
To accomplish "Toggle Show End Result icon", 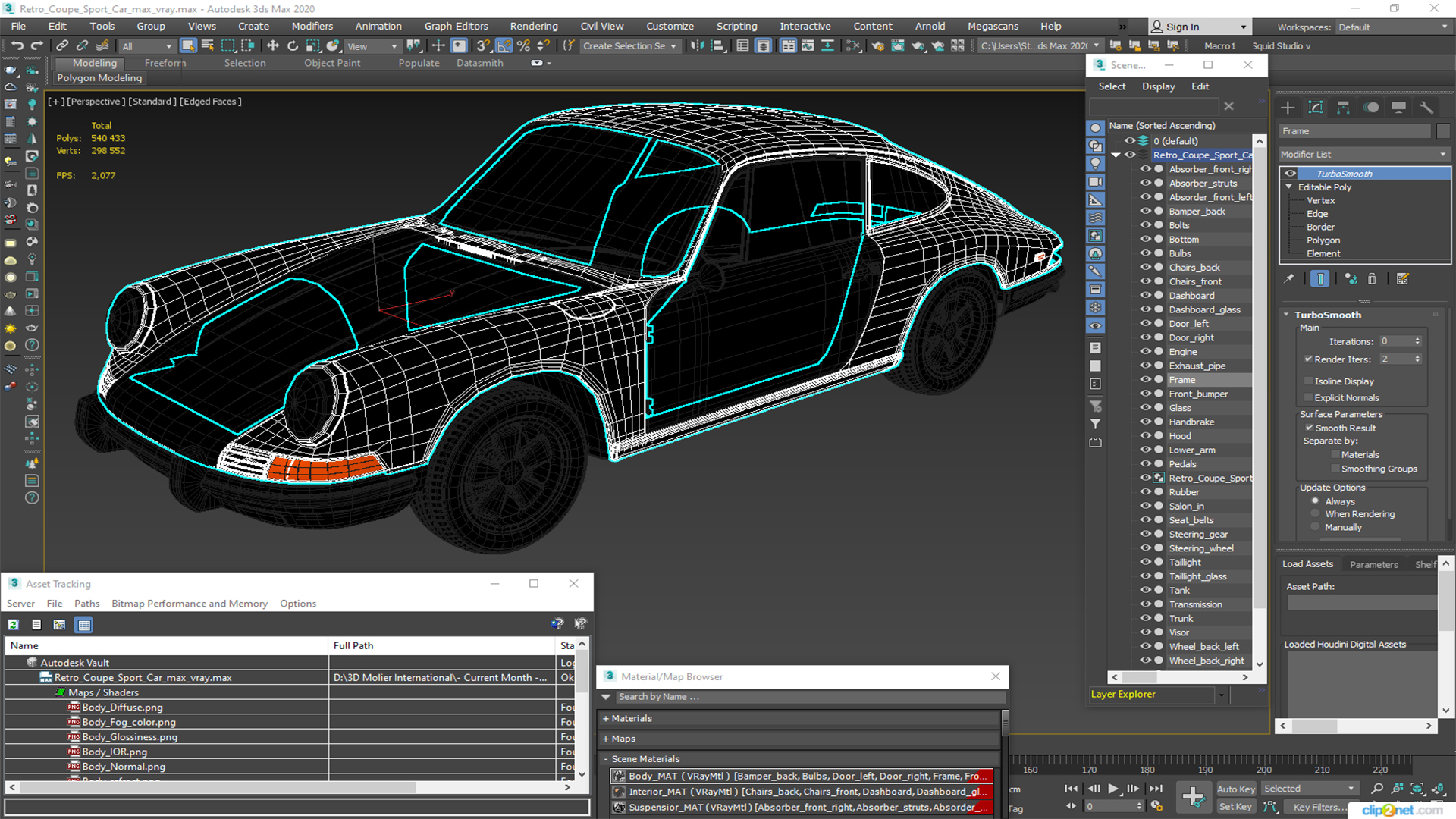I will (1320, 279).
